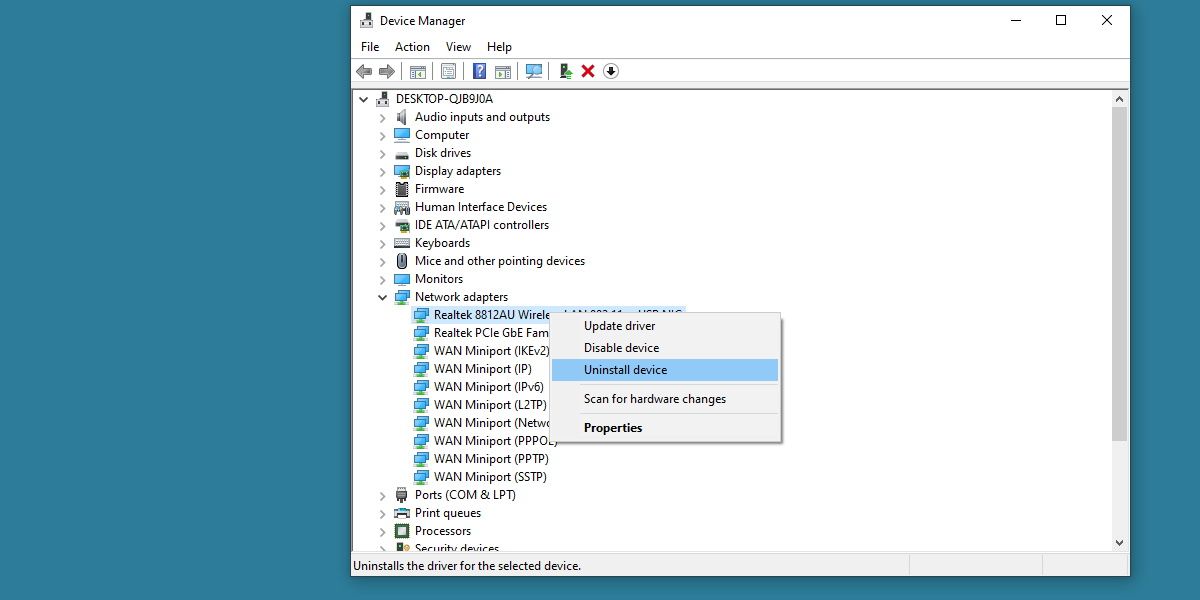The image size is (1200, 600).
Task: Open Properties from the context menu
Action: point(613,428)
